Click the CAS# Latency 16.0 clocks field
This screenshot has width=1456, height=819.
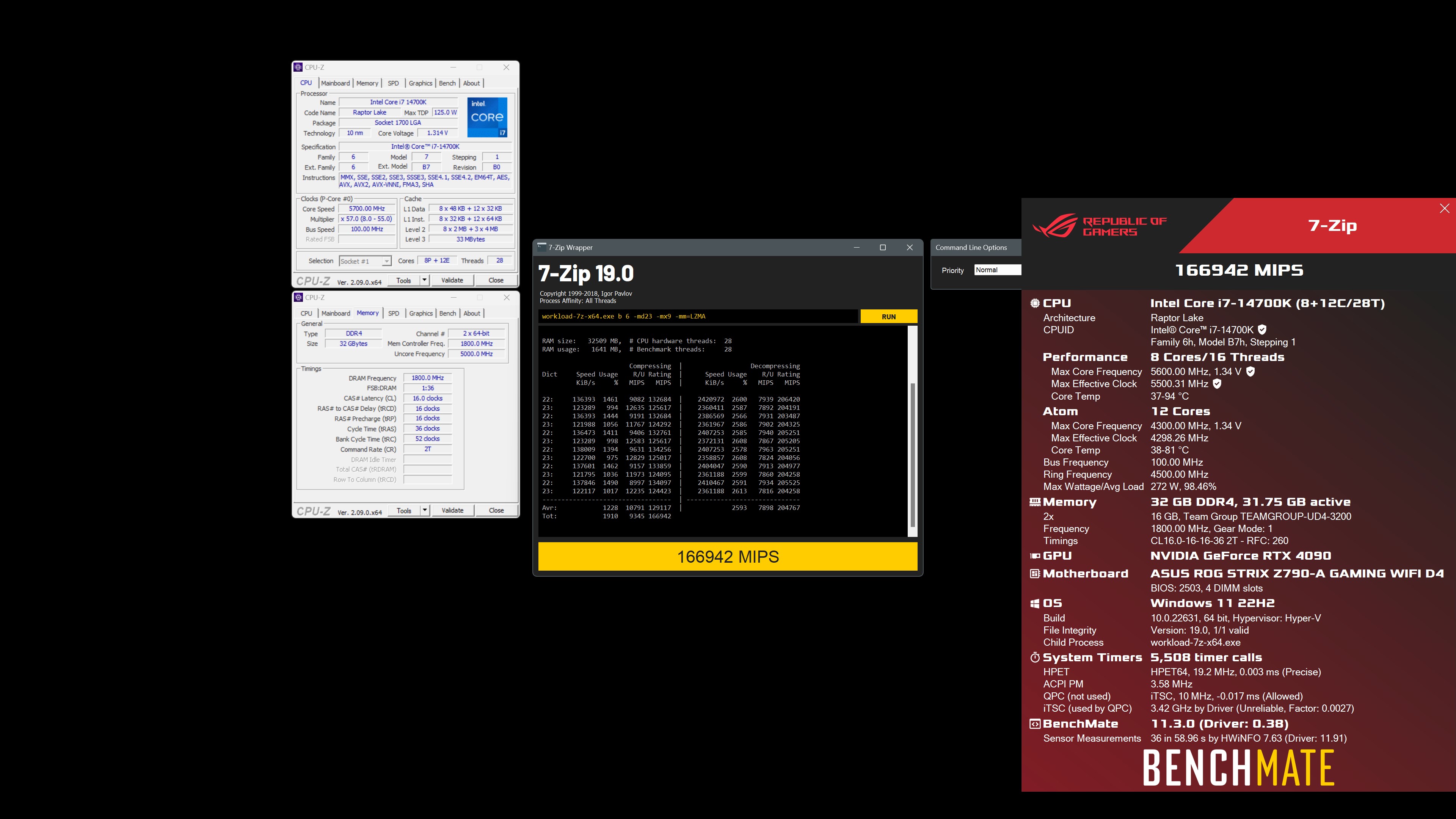point(427,399)
